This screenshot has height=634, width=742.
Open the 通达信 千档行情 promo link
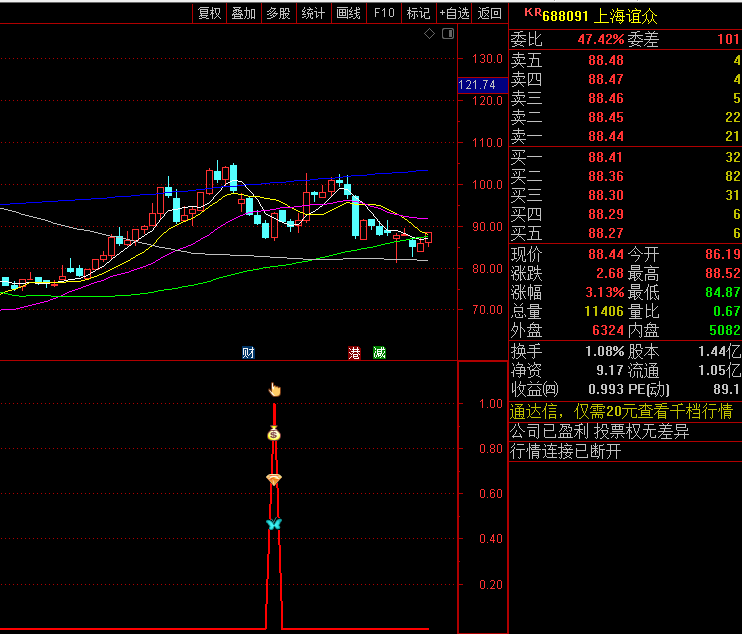[x=621, y=412]
